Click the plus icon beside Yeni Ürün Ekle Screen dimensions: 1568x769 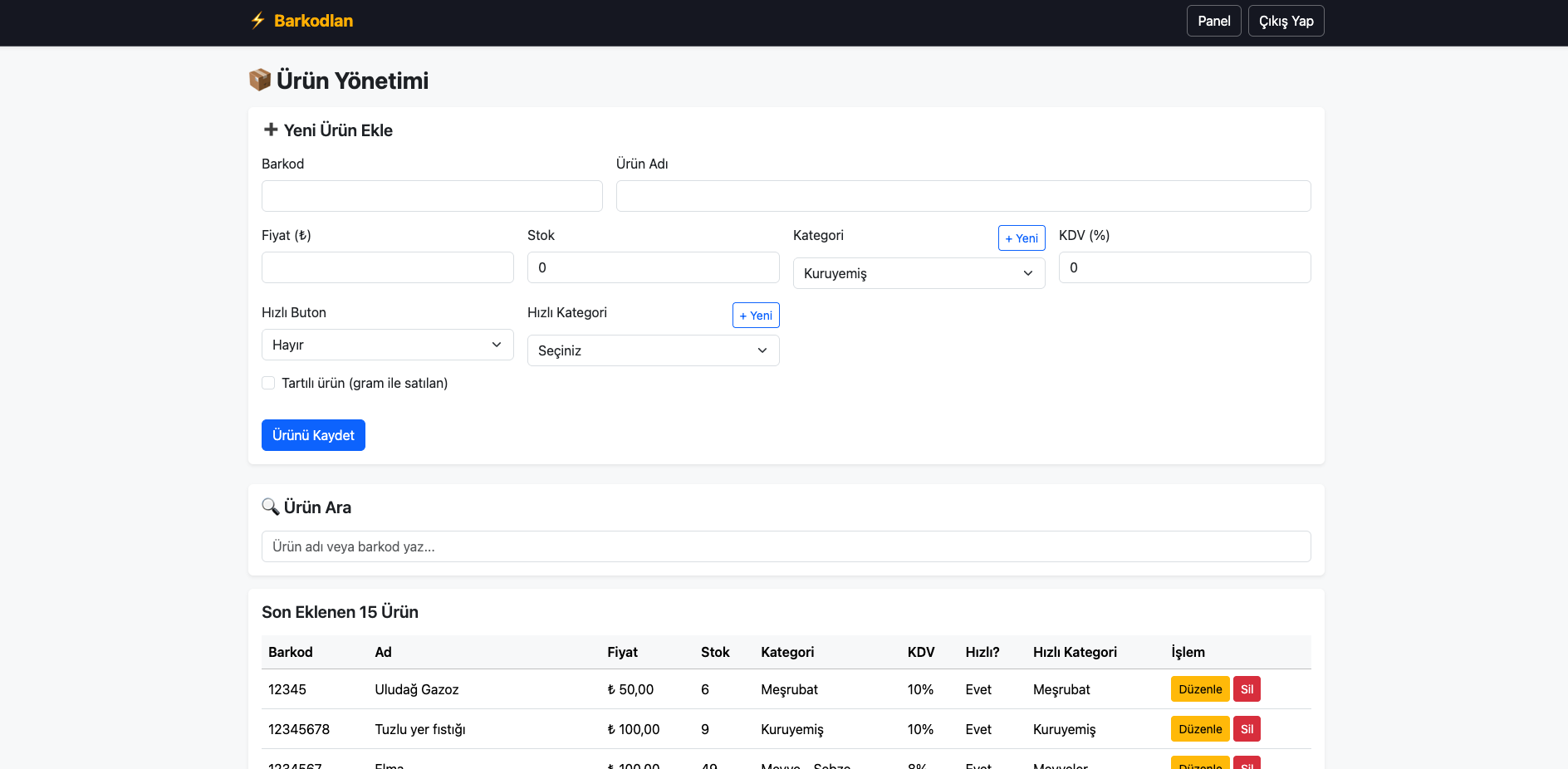[271, 130]
